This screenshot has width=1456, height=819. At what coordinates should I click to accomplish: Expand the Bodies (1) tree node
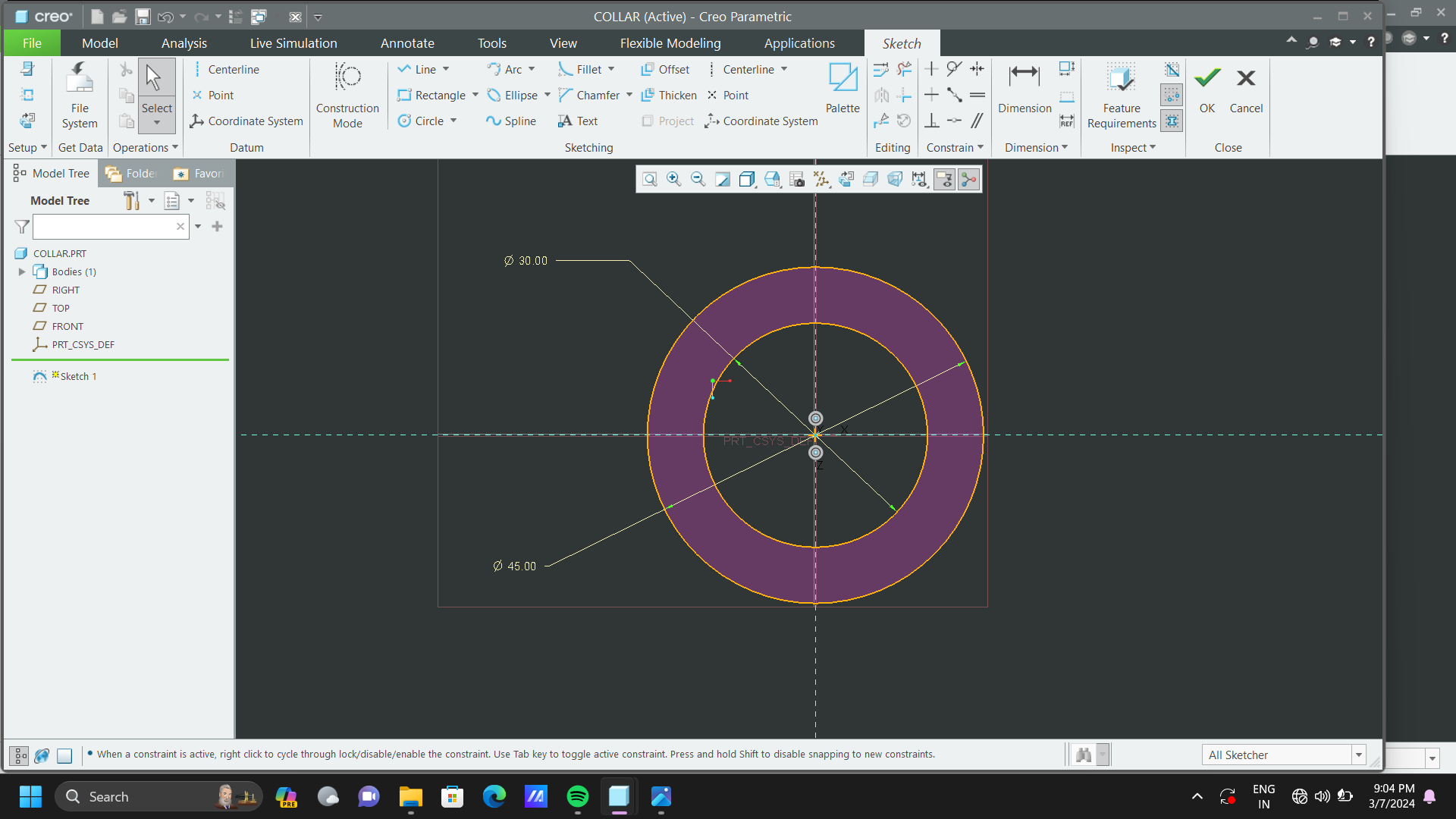pyautogui.click(x=22, y=271)
